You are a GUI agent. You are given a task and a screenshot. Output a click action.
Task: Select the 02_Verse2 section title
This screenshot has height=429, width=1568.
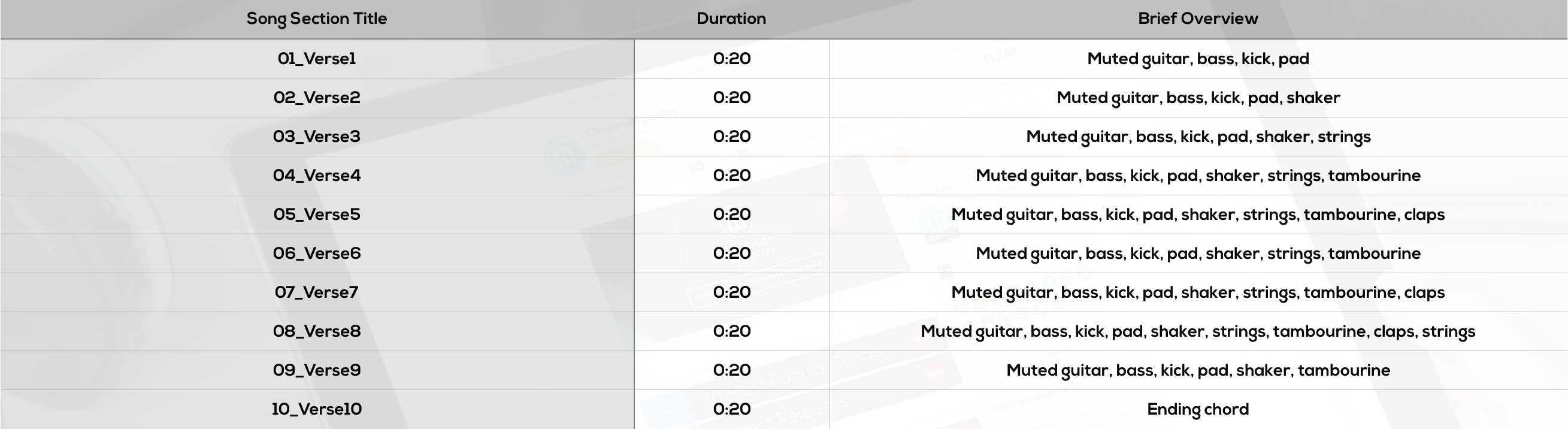coord(316,98)
